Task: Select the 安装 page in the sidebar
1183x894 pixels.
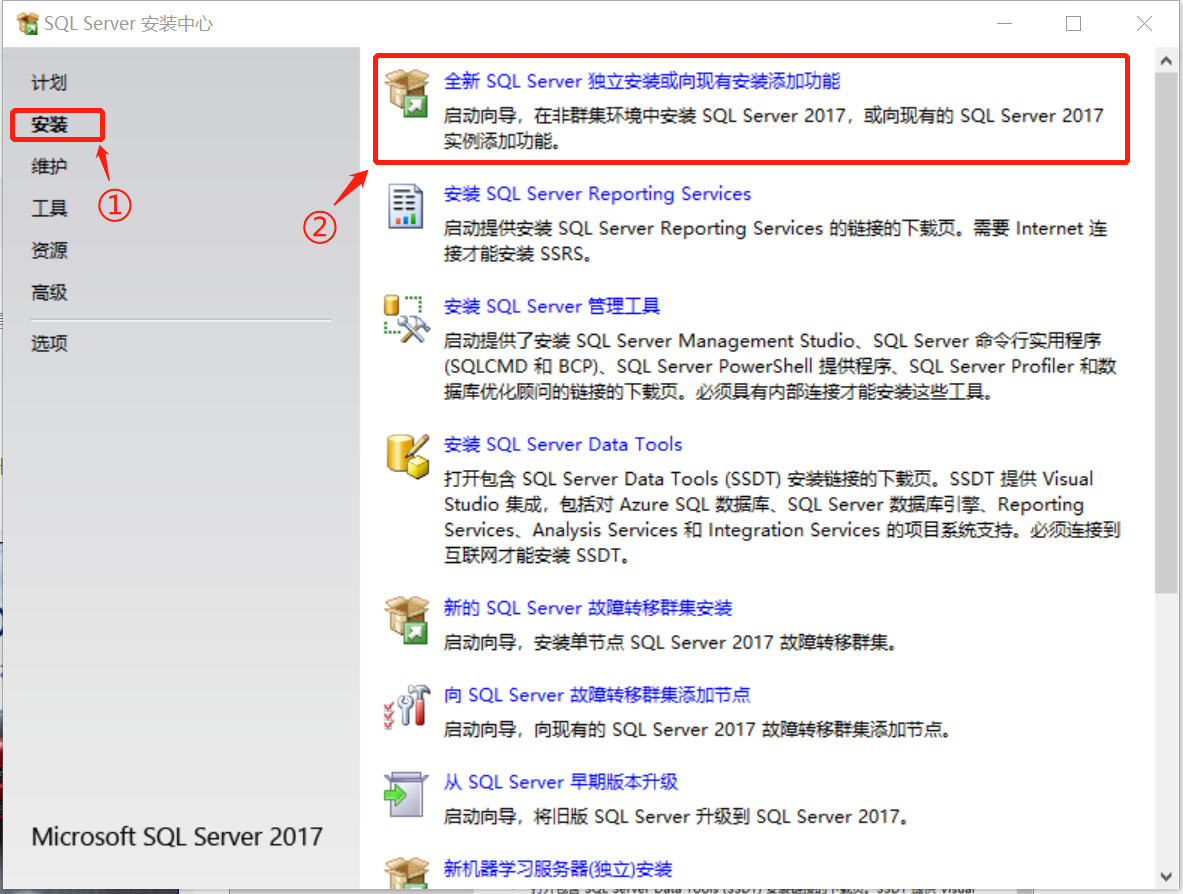Action: click(50, 124)
